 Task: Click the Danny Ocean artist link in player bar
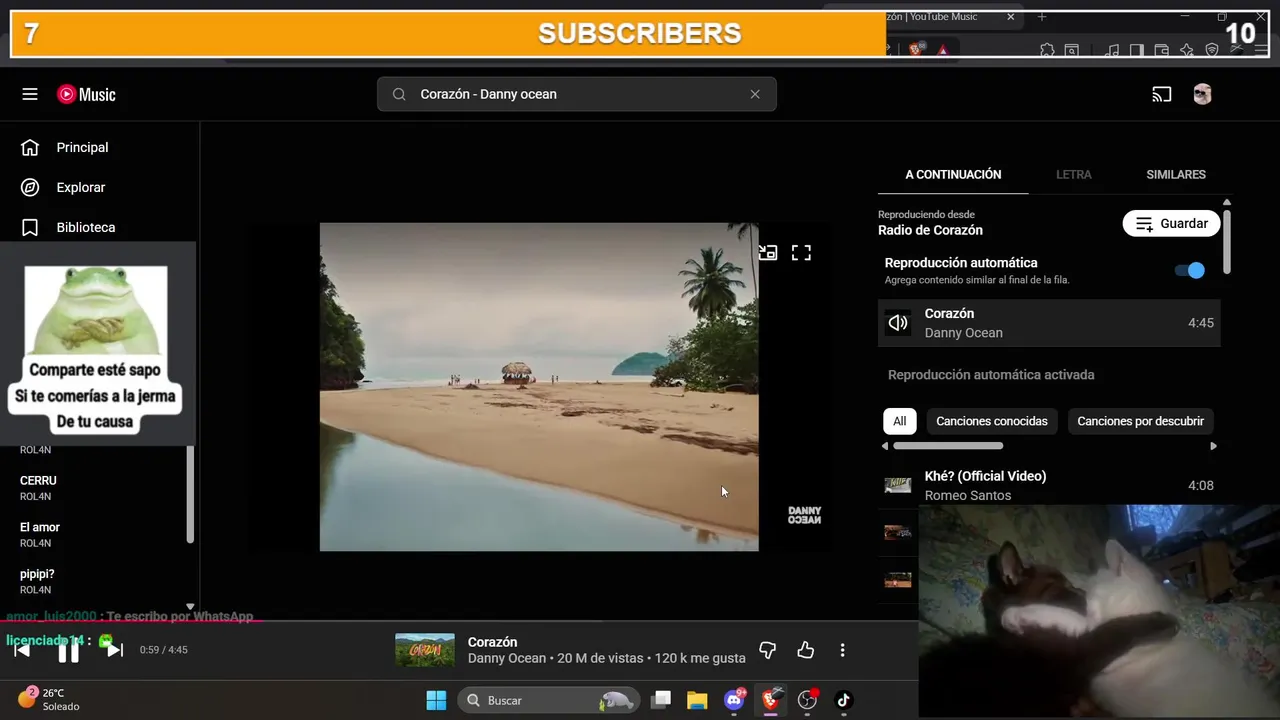pos(507,658)
